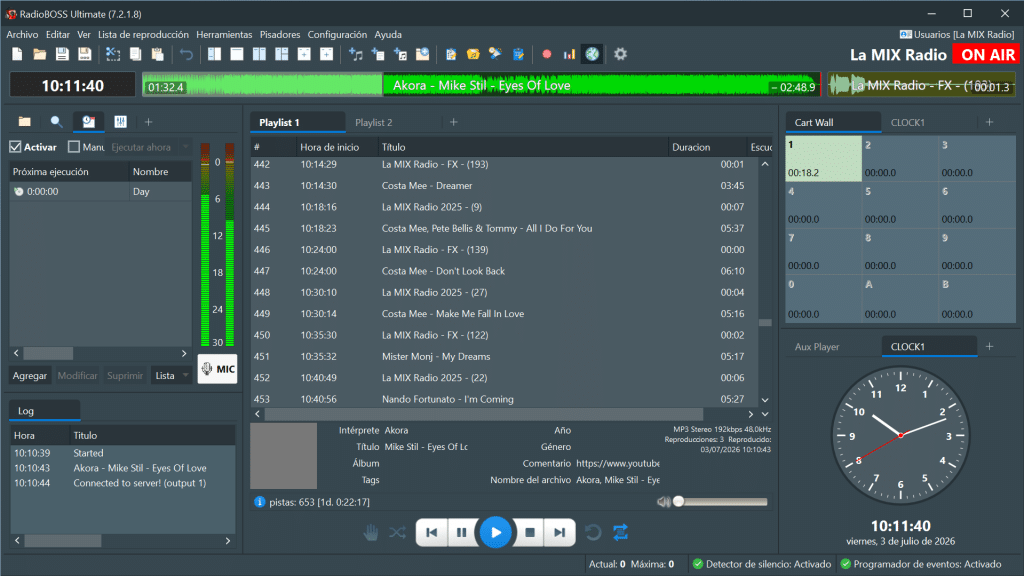
Task: Click the green waveform progress bar
Action: click(481, 86)
